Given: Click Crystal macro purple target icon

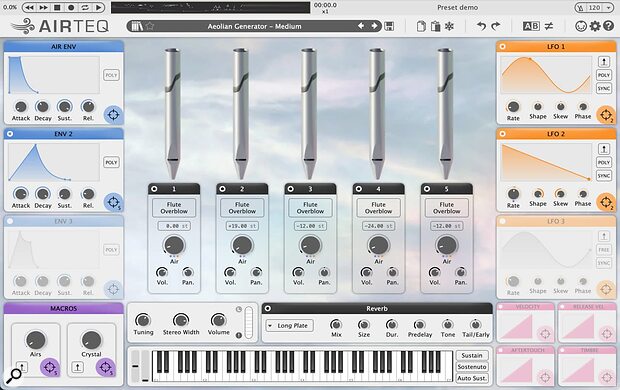Looking at the screenshot, I should (x=106, y=367).
